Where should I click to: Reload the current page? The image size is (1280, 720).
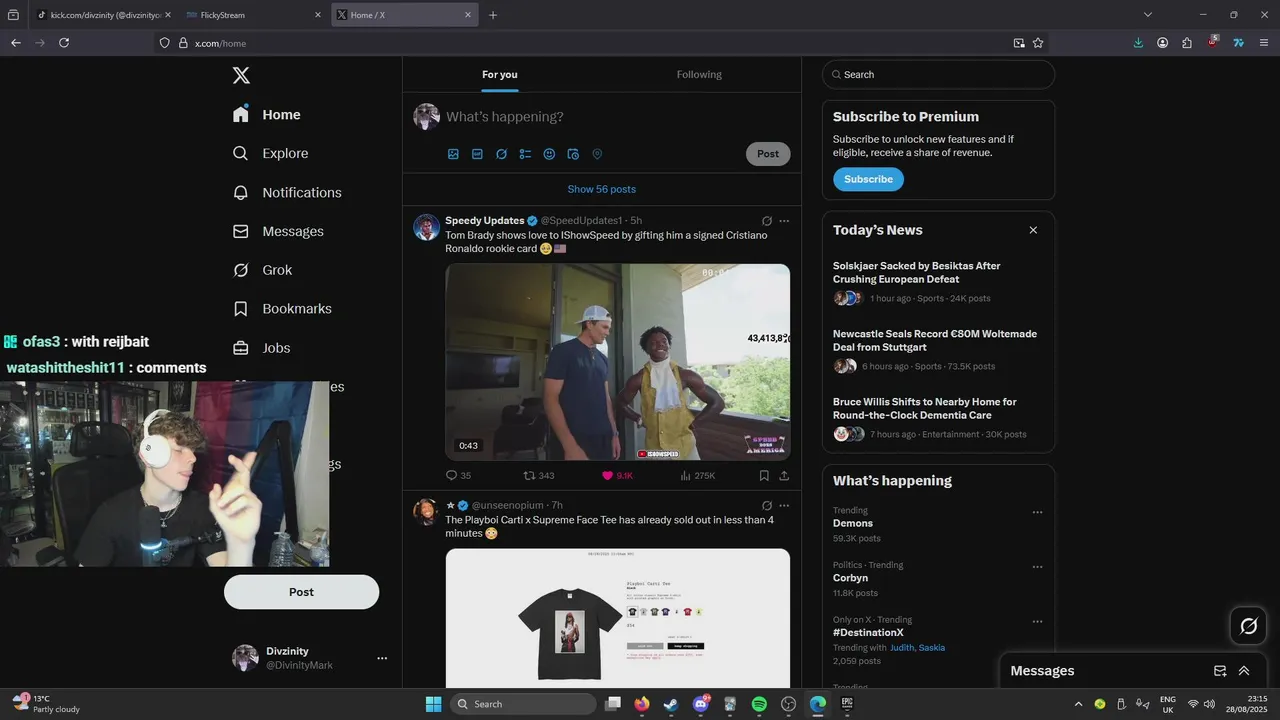tap(64, 43)
